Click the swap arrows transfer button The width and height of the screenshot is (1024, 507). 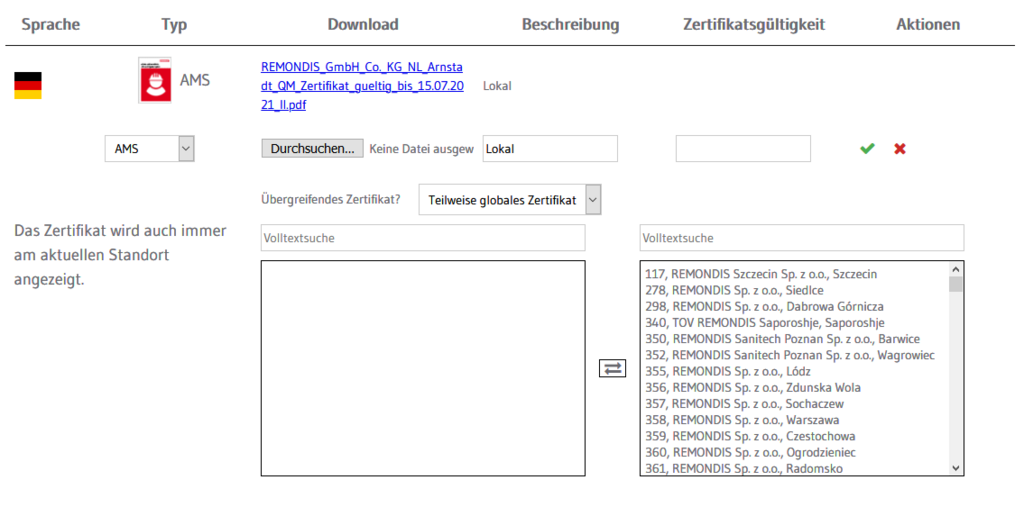click(x=613, y=368)
